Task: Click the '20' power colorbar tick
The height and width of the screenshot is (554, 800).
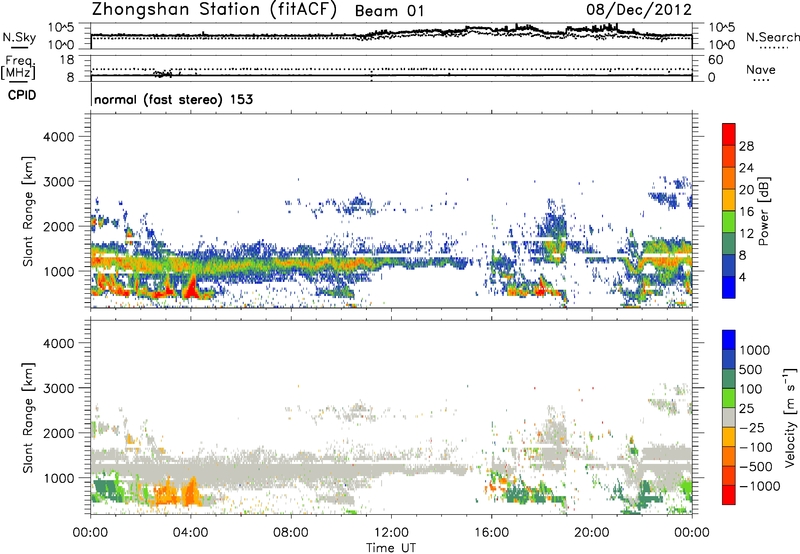Action: 746,190
